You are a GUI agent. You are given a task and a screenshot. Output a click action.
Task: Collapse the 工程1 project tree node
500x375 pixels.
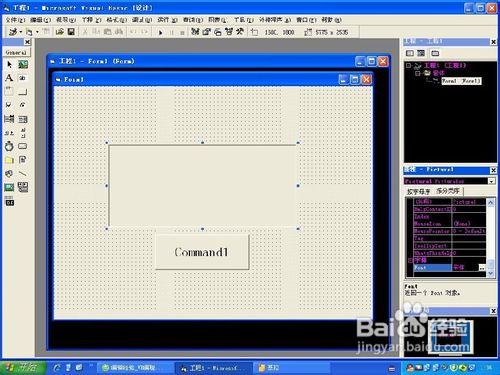pyautogui.click(x=408, y=65)
